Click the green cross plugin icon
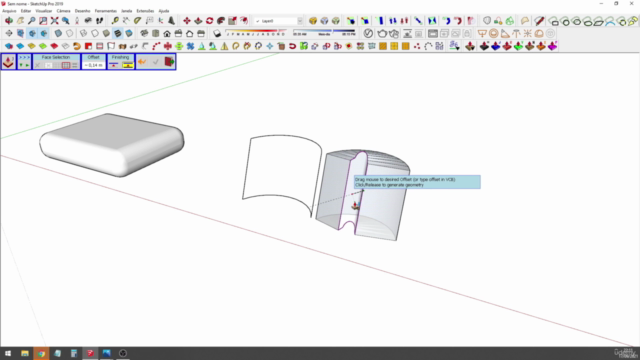Image resolution: width=640 pixels, height=360 pixels. coord(179,46)
